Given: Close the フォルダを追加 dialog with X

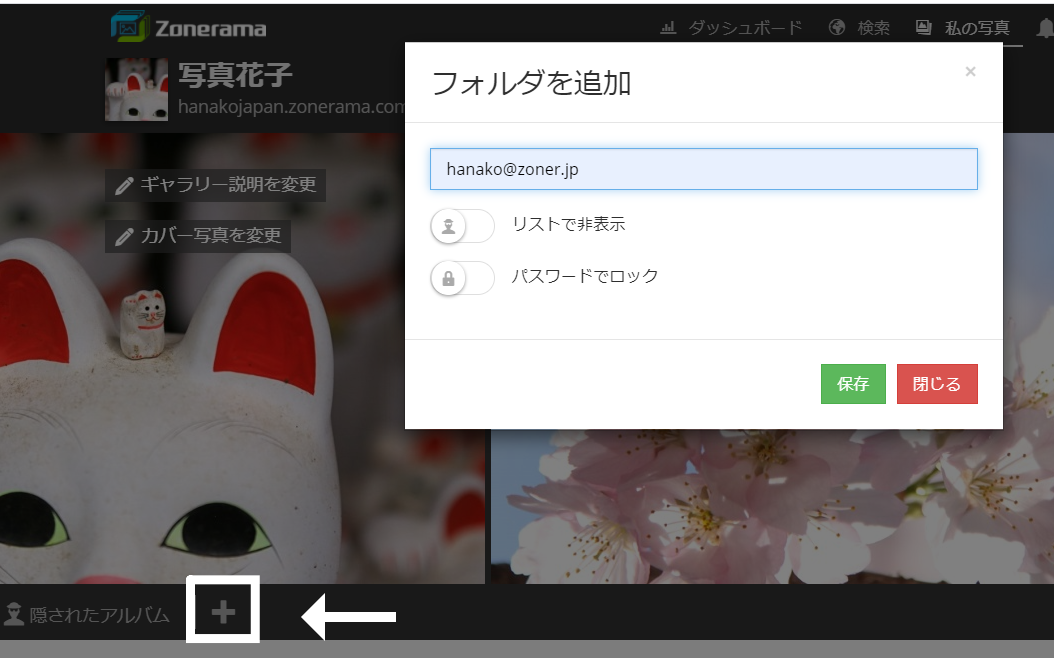Looking at the screenshot, I should (x=970, y=71).
